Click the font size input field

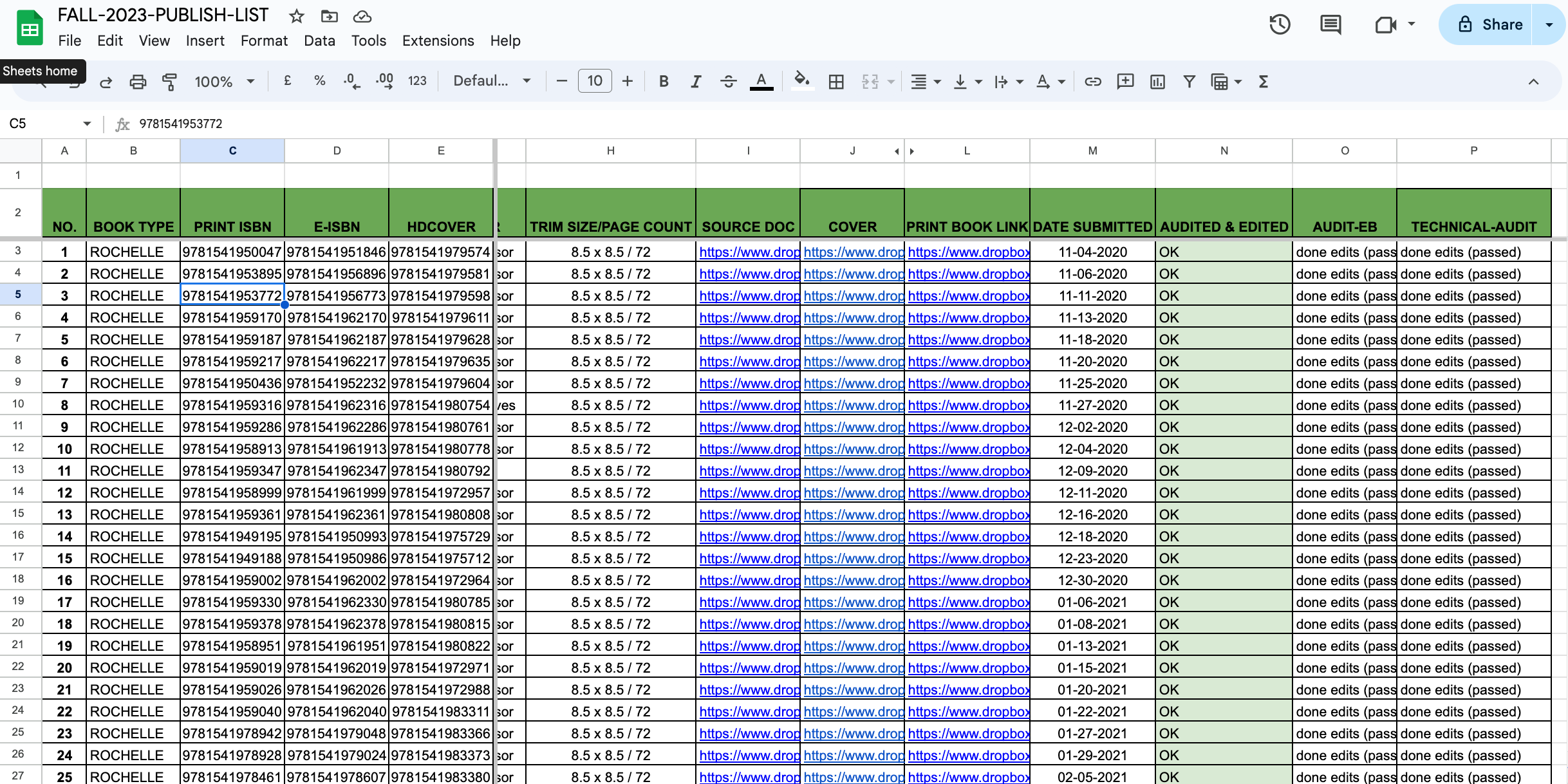(x=594, y=81)
